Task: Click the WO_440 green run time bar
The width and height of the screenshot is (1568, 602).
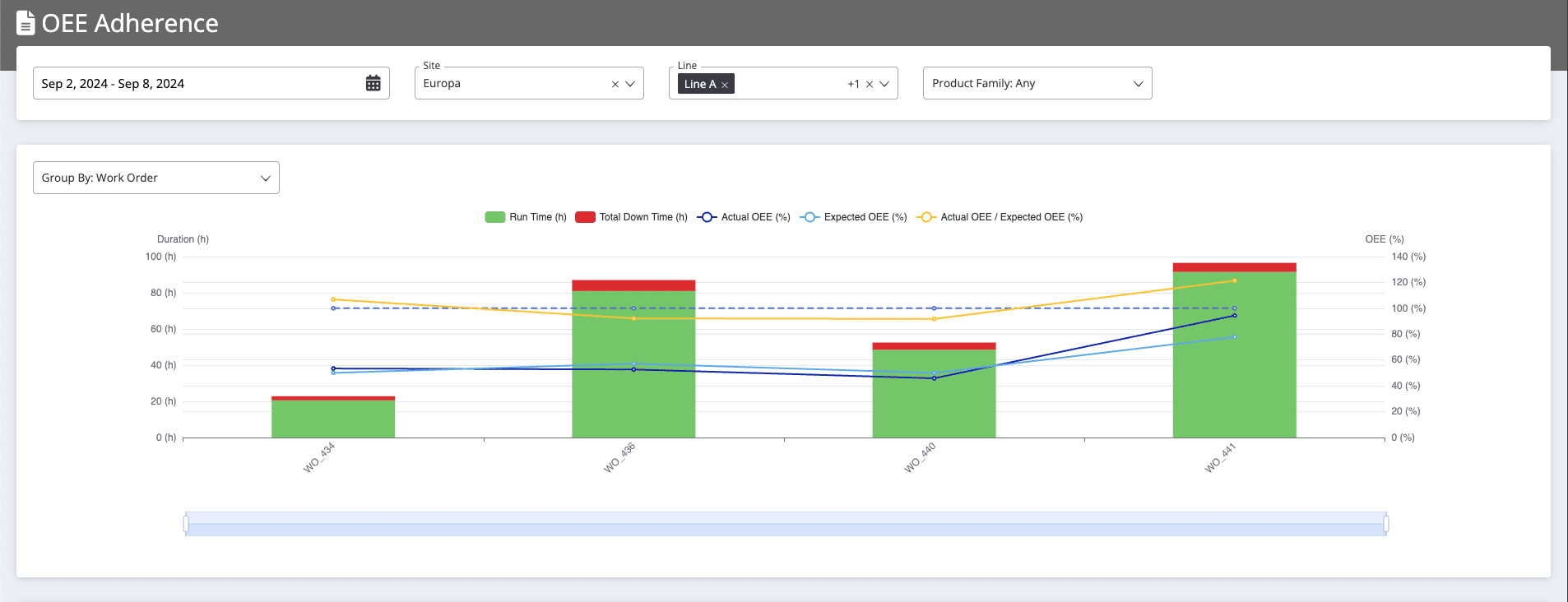Action: (934, 394)
